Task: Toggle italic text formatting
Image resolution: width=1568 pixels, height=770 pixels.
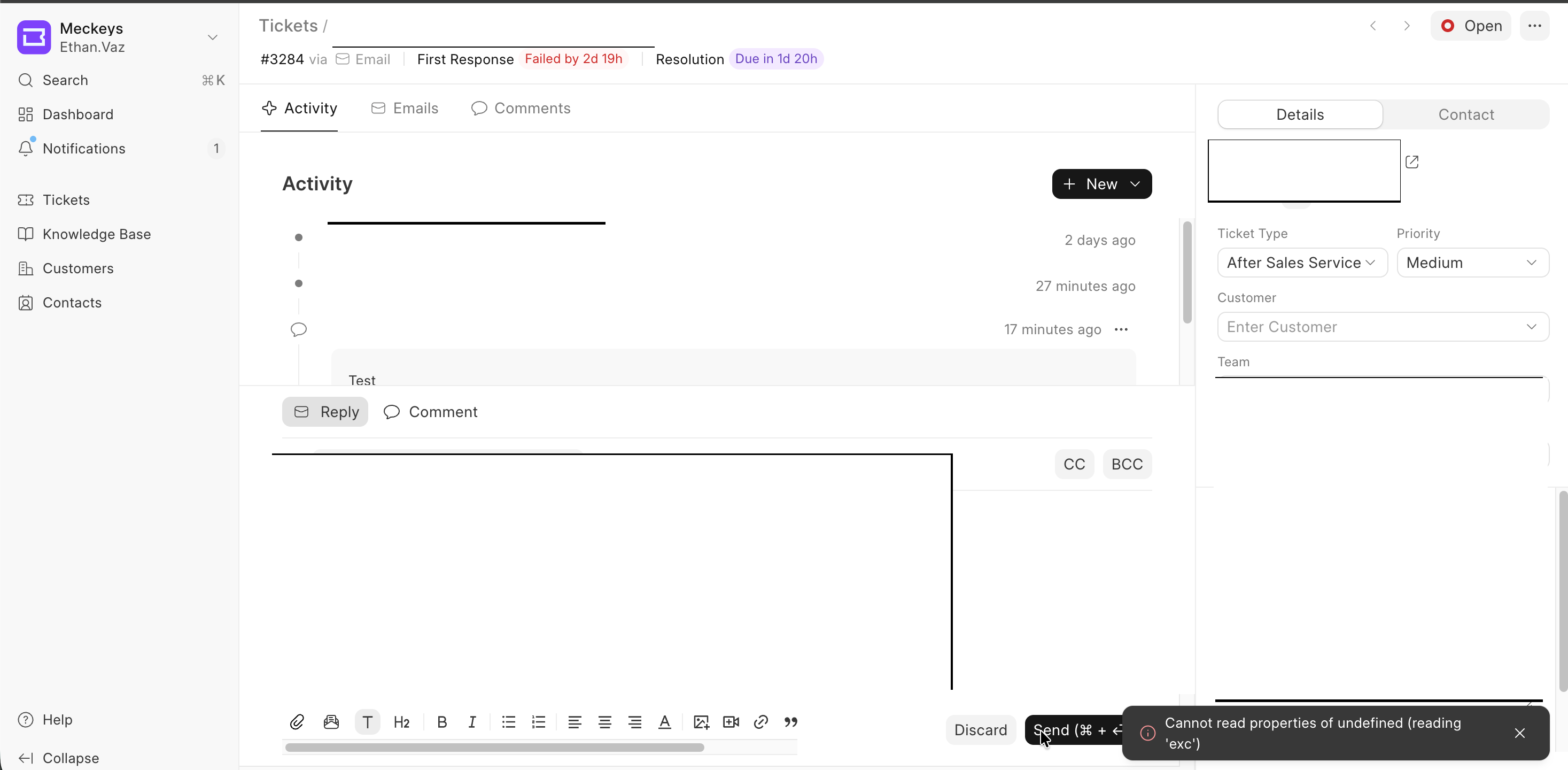Action: point(472,722)
